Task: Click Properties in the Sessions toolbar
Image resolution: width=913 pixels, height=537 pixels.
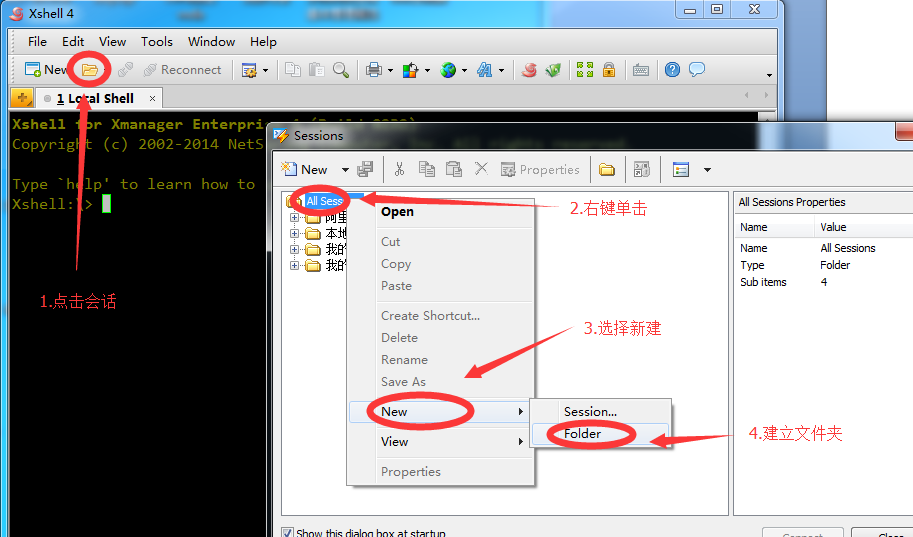Action: [x=540, y=169]
